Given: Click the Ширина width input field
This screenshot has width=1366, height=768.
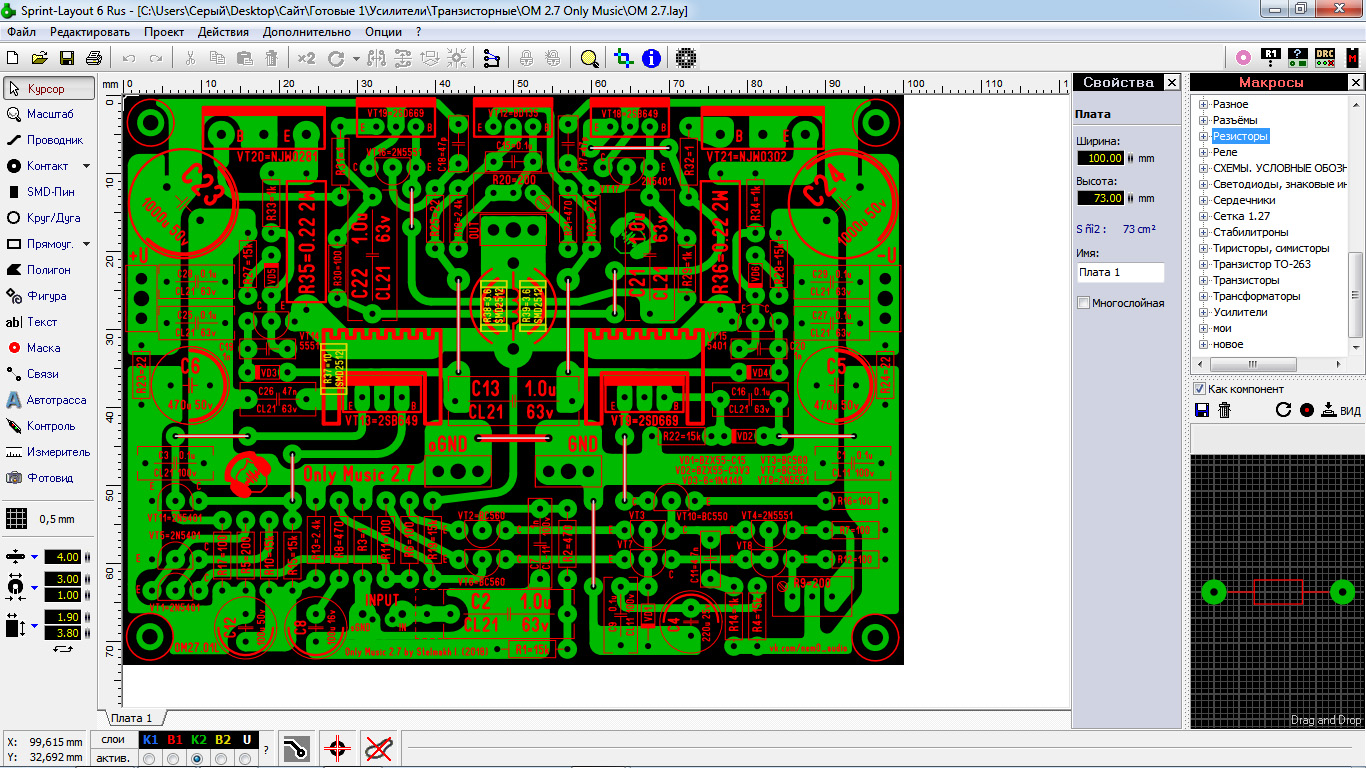Looking at the screenshot, I should pos(1101,157).
